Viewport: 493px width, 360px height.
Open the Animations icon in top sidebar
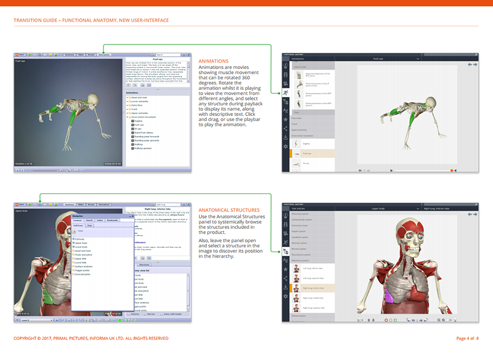tap(286, 93)
